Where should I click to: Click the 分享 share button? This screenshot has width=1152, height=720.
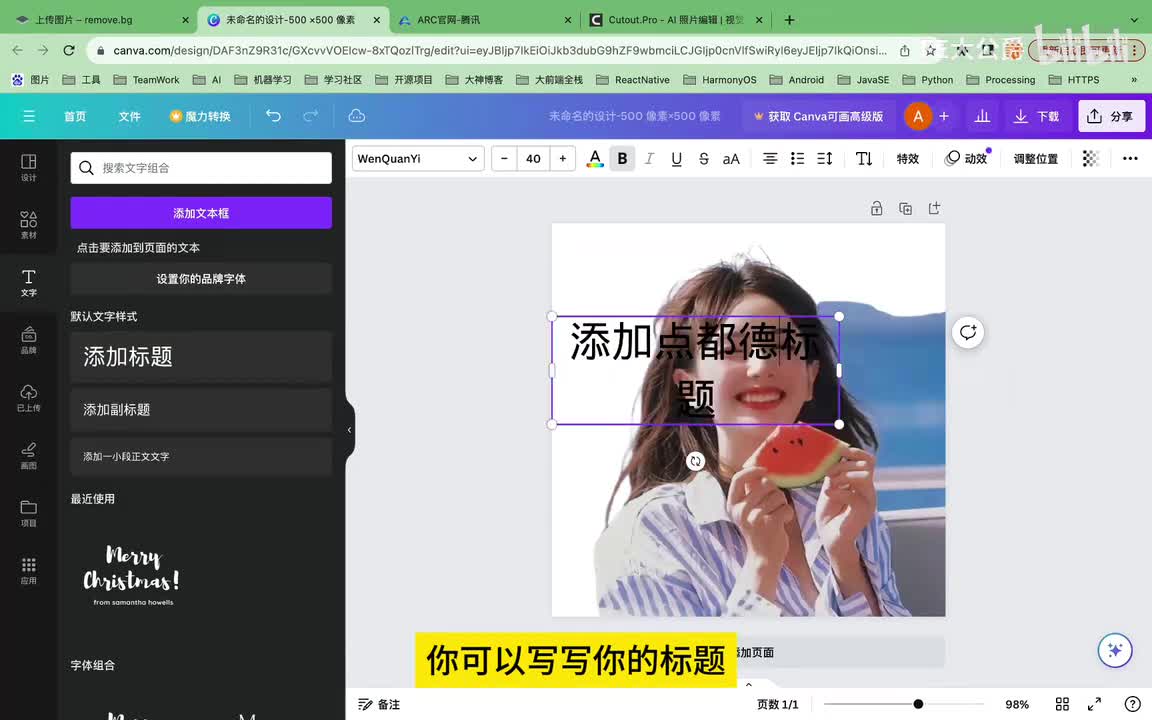tap(1111, 116)
